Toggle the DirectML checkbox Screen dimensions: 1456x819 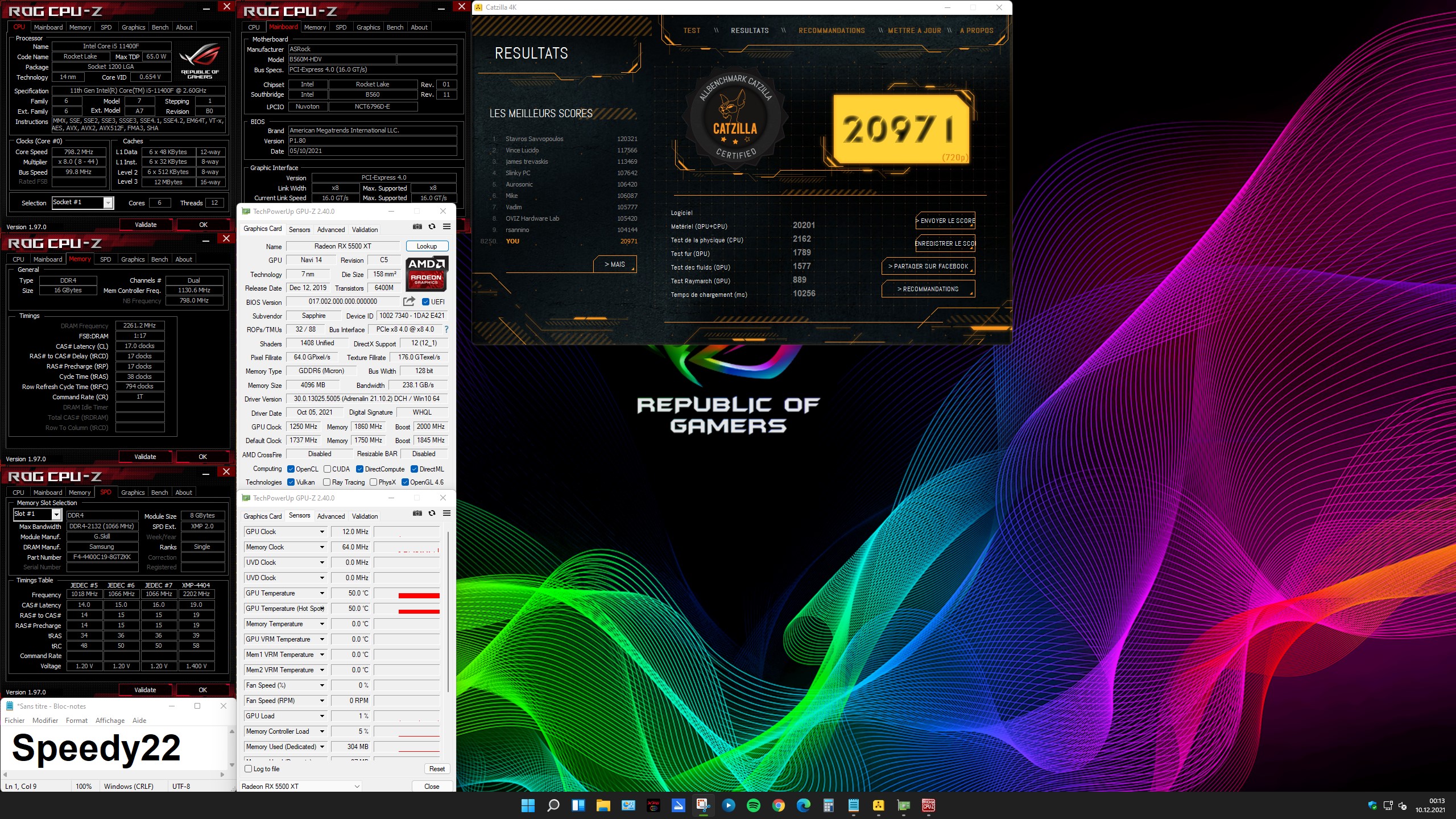(415, 469)
